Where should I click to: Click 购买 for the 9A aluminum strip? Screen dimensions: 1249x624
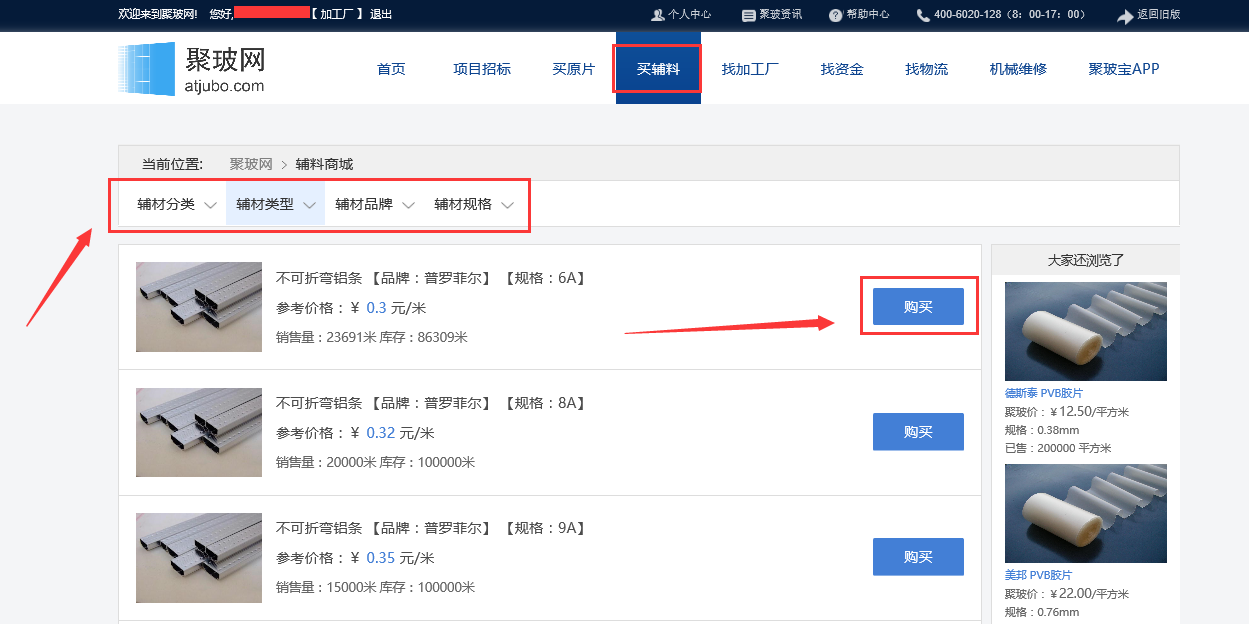pyautogui.click(x=918, y=557)
